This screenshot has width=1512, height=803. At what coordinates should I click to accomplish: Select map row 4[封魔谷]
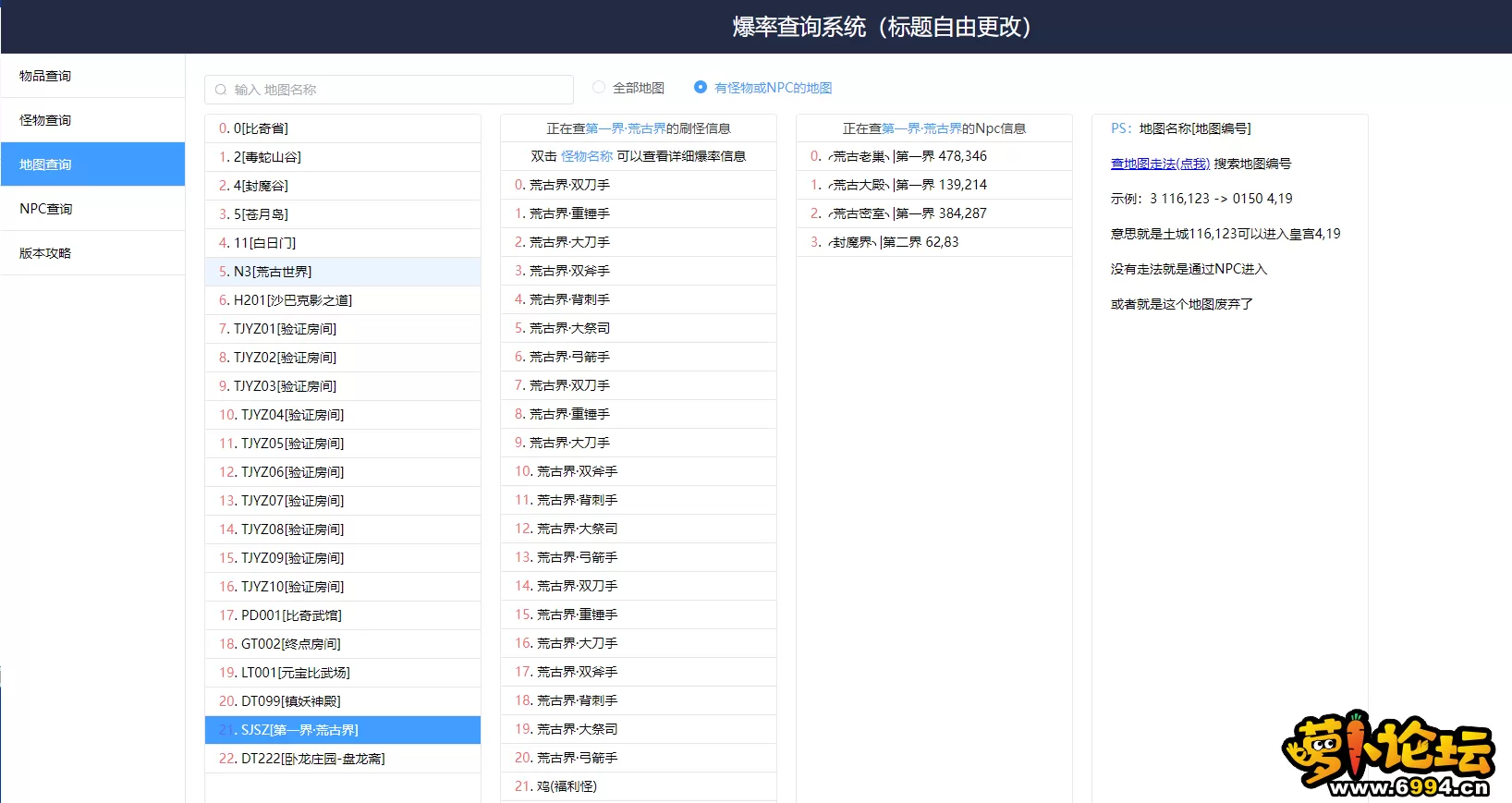point(343,186)
